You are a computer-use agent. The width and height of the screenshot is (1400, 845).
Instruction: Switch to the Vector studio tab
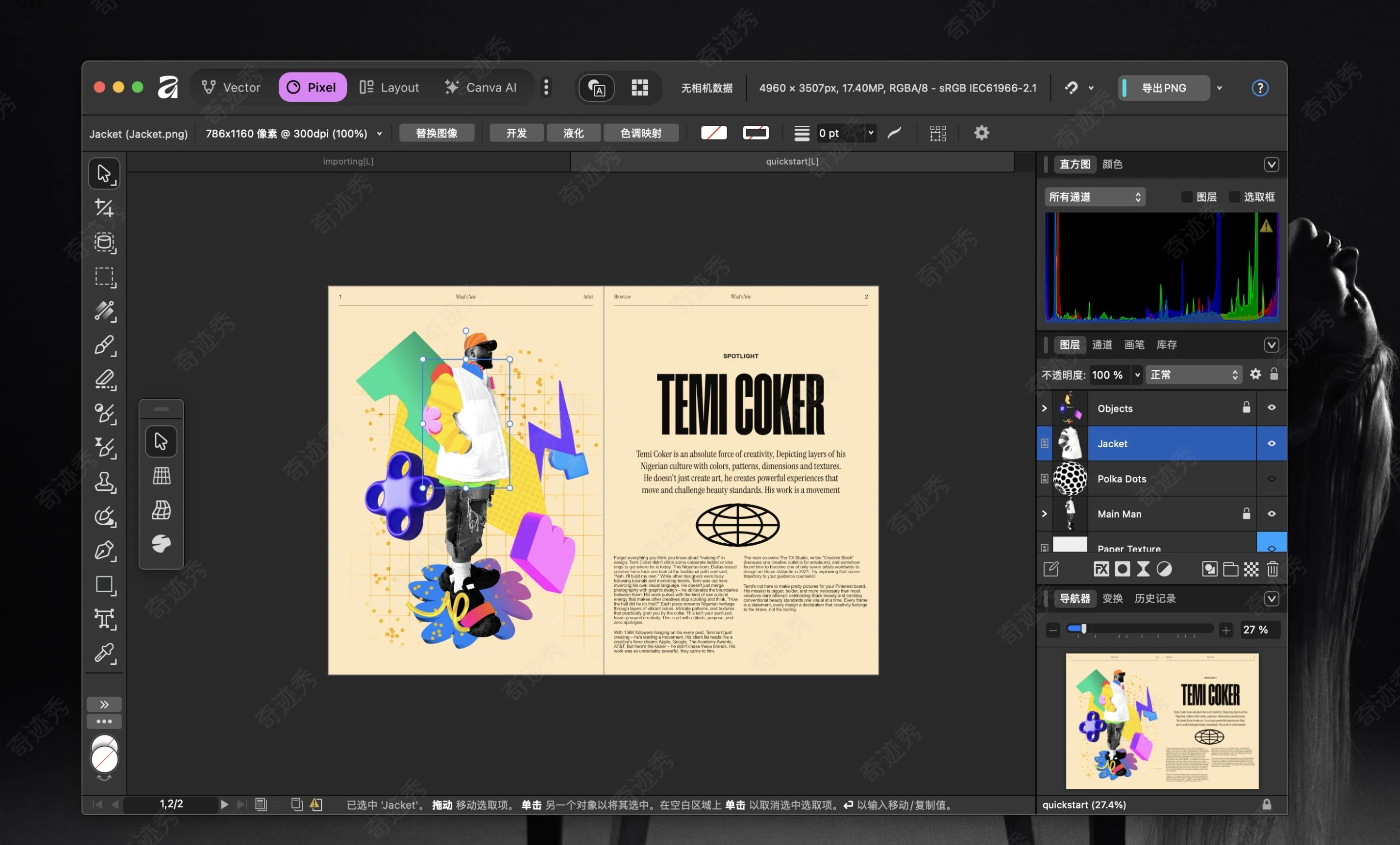coord(231,87)
